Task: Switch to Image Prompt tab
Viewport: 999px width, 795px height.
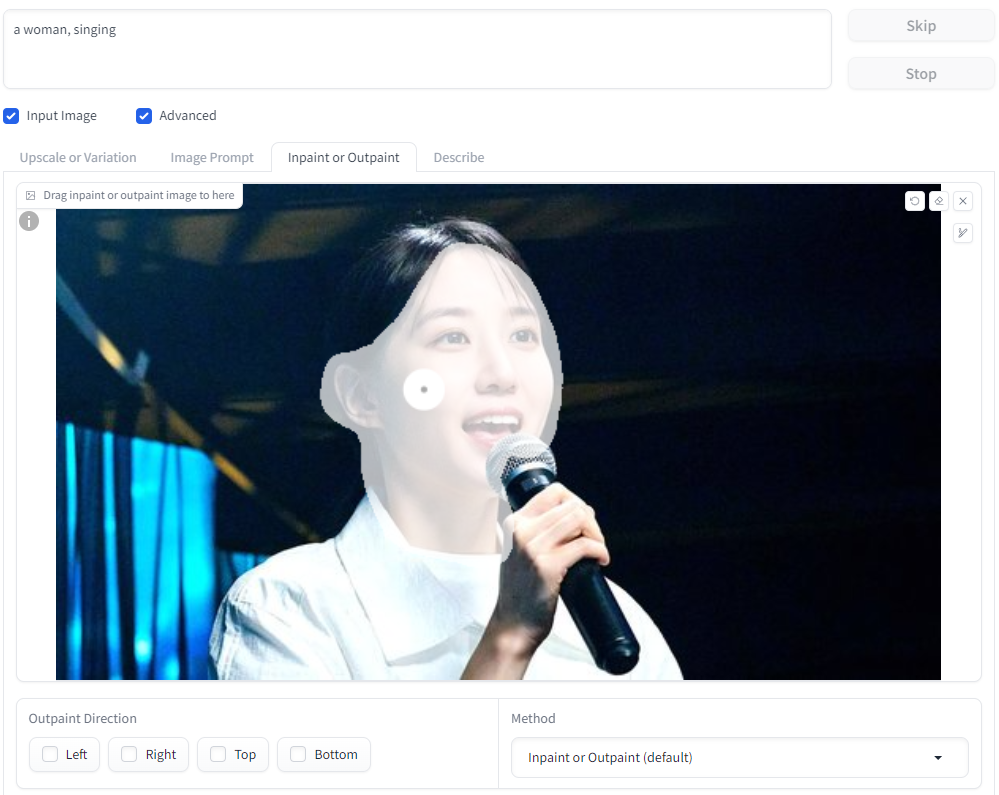Action: pos(212,157)
